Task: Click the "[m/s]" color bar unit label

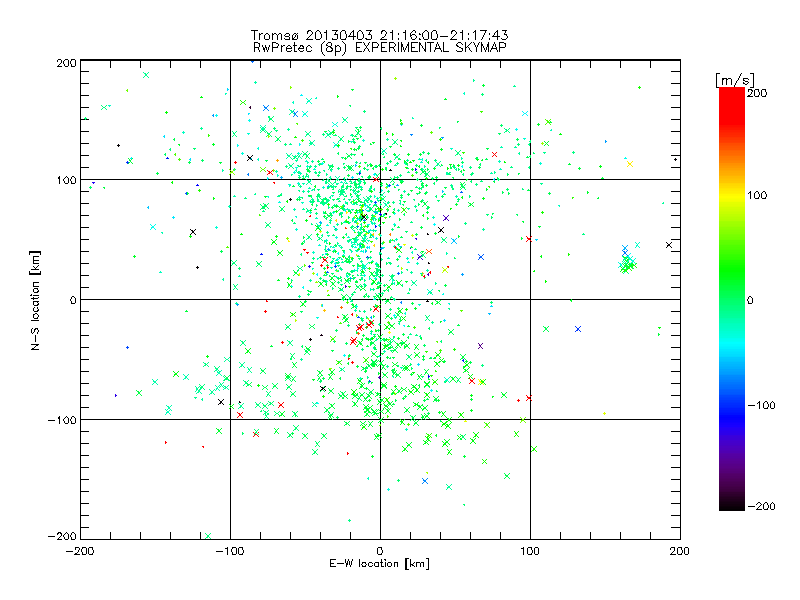Action: click(735, 80)
